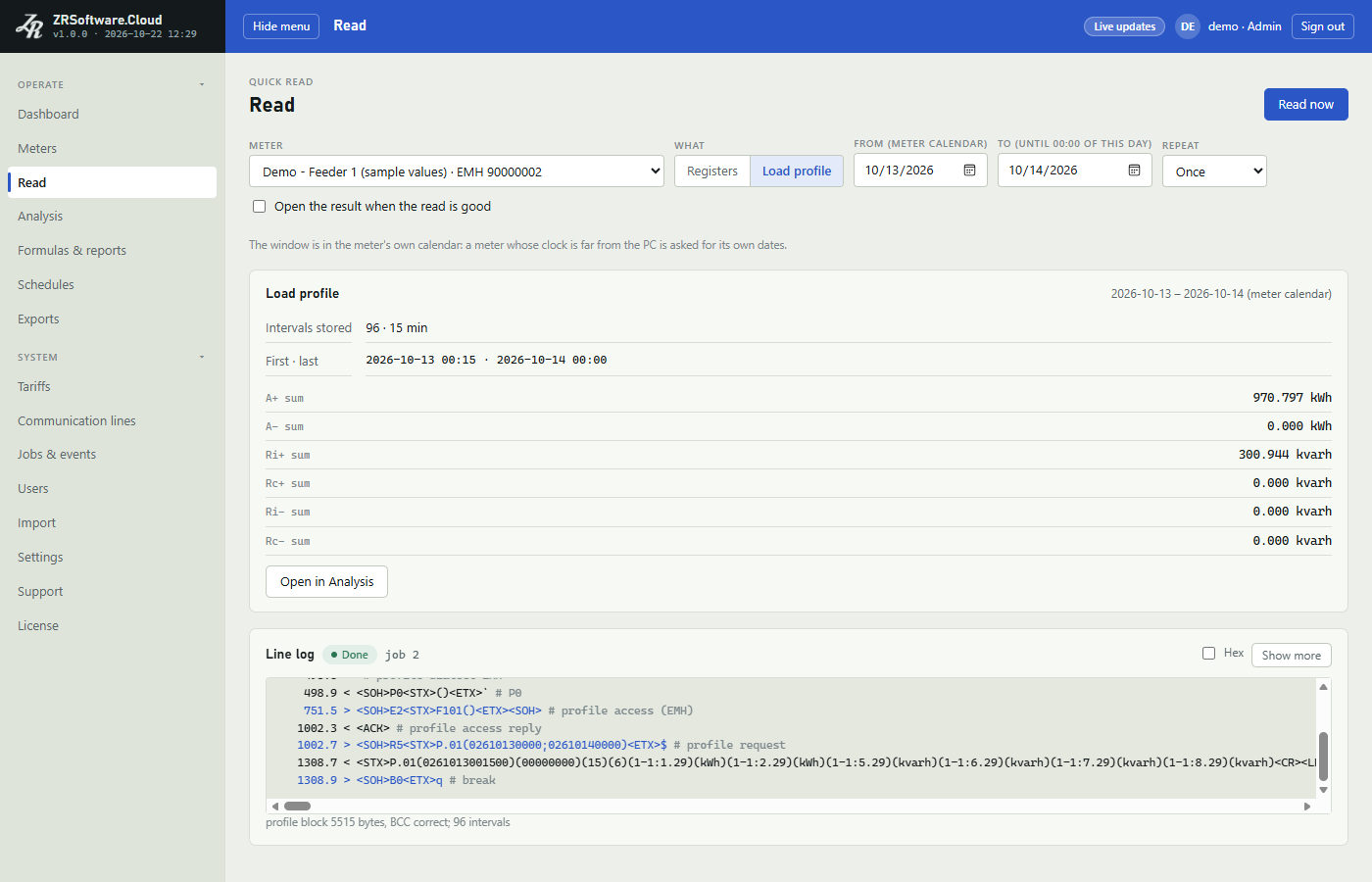
Task: Open the calendar picker on the To date
Action: tap(1134, 171)
